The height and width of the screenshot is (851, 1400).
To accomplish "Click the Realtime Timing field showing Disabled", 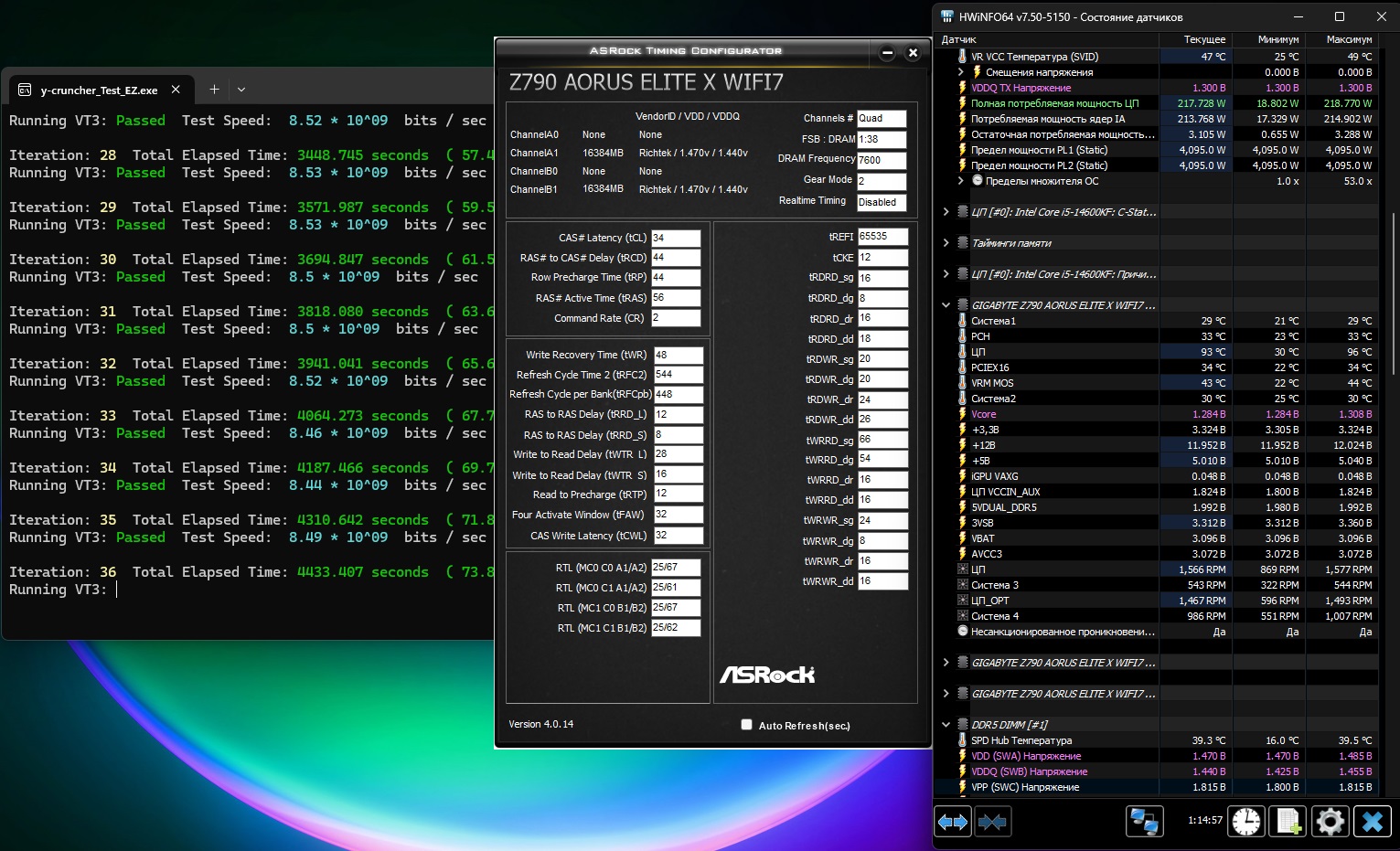I will 882,202.
